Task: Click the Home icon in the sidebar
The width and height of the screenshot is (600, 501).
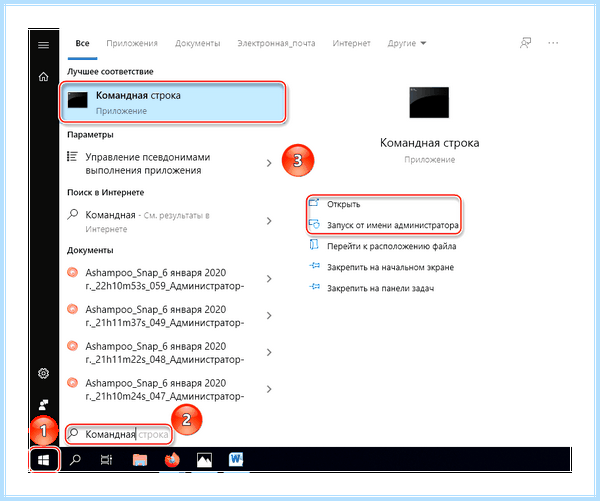Action: 44,77
